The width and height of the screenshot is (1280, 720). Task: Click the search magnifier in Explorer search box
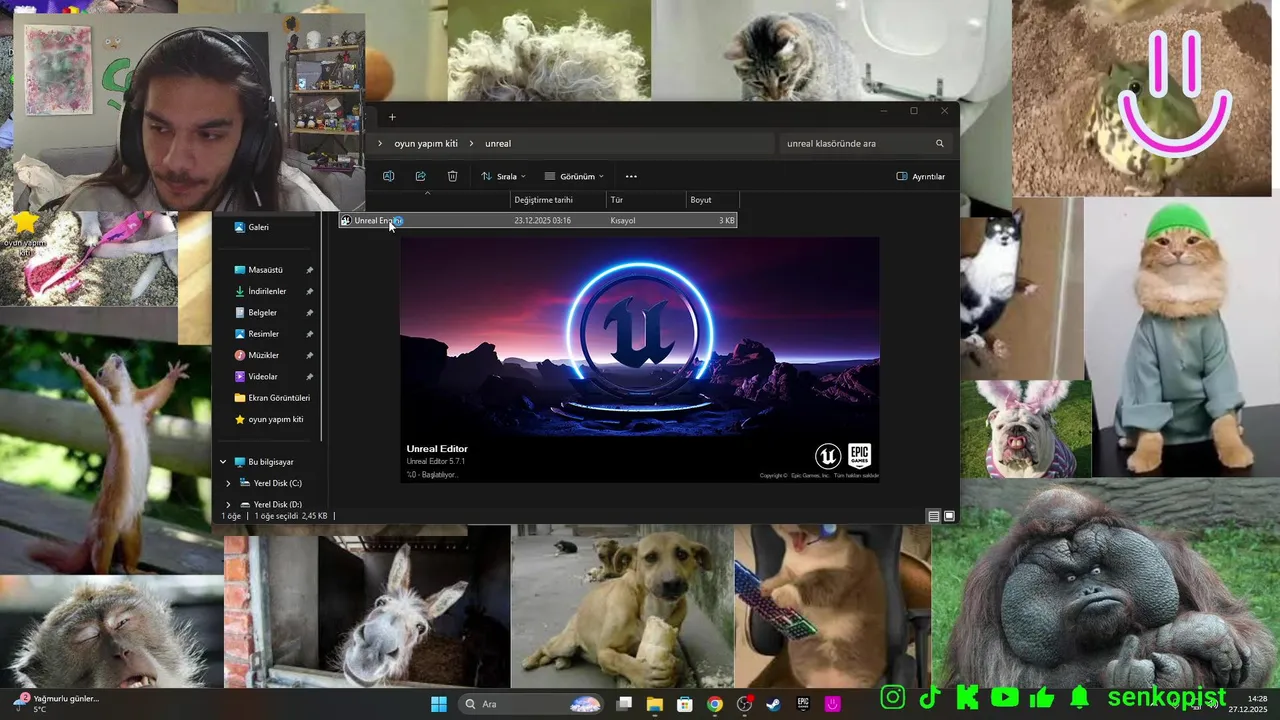[x=939, y=143]
